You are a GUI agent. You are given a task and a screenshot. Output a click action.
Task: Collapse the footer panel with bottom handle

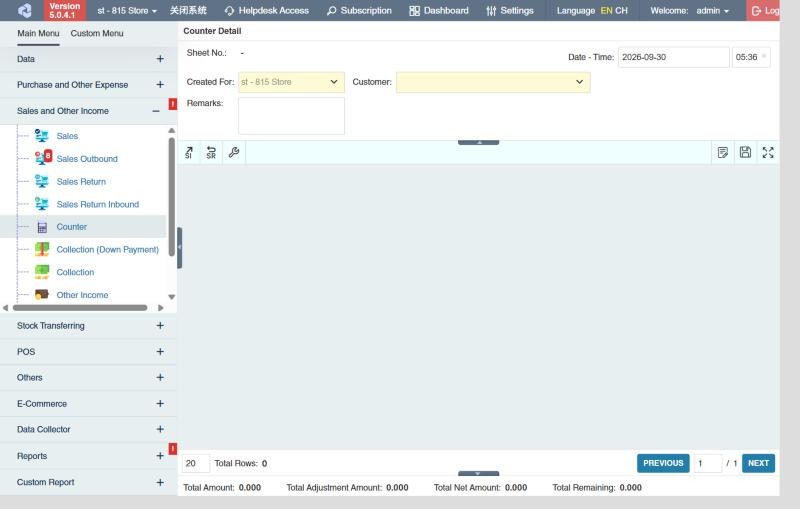coord(479,473)
